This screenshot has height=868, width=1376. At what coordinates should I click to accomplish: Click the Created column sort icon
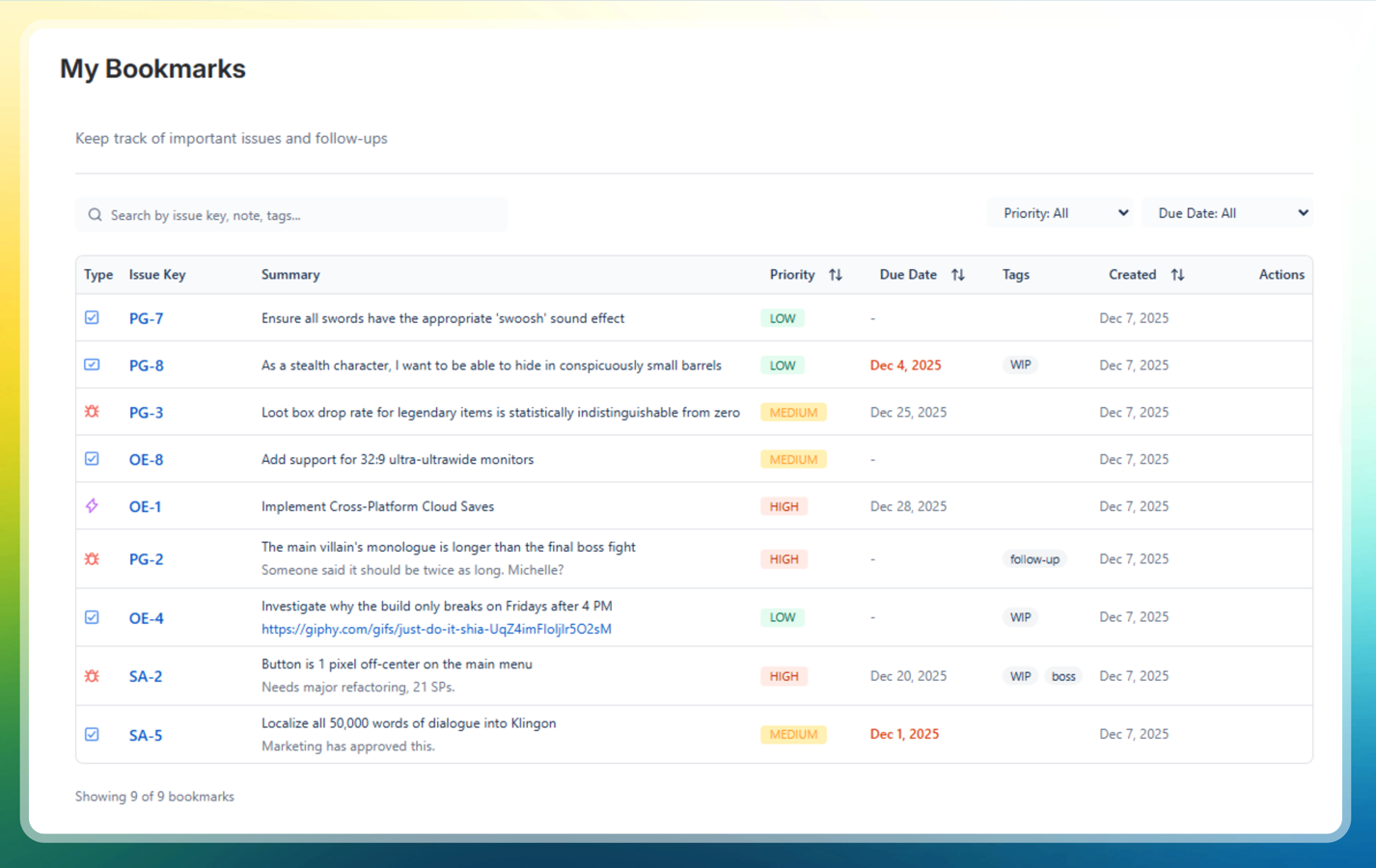(1177, 274)
